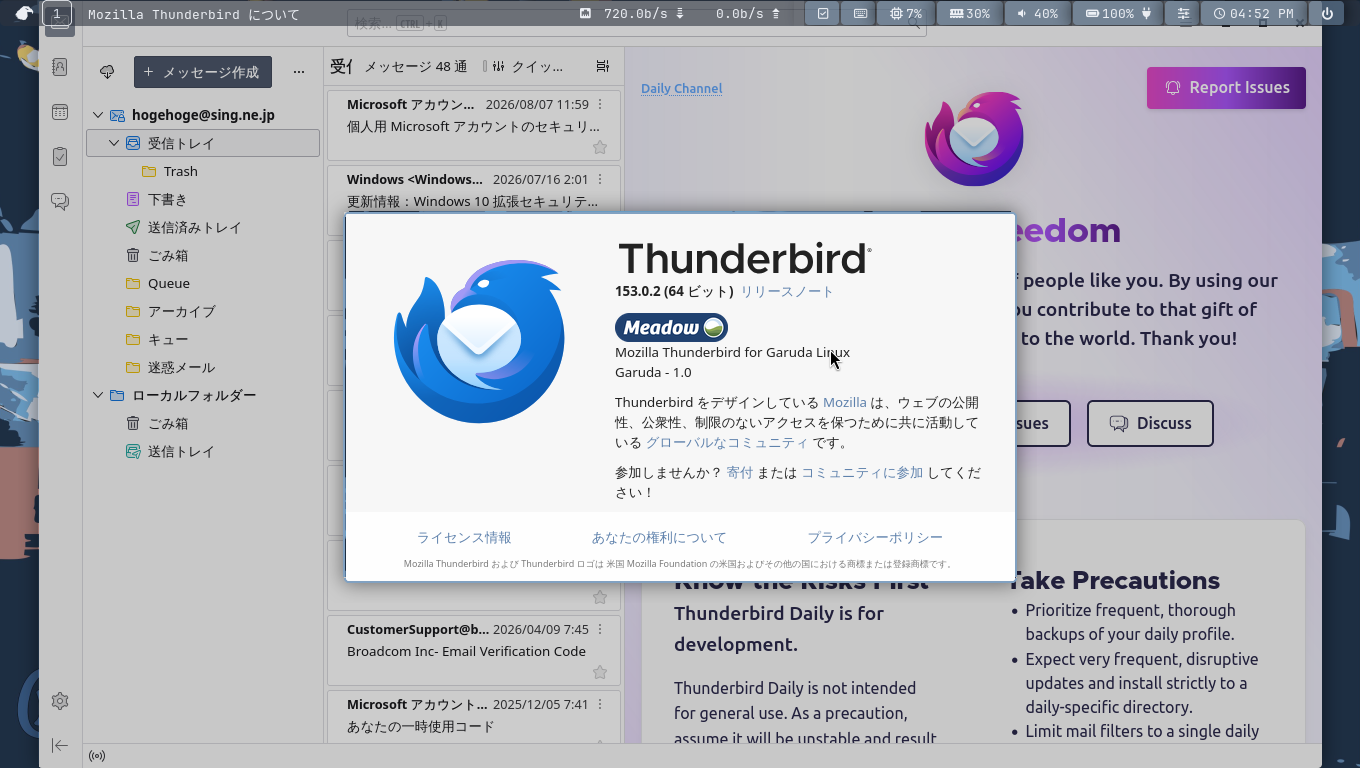Open the settings gear in spaces toolbar
The height and width of the screenshot is (768, 1360).
pyautogui.click(x=60, y=701)
